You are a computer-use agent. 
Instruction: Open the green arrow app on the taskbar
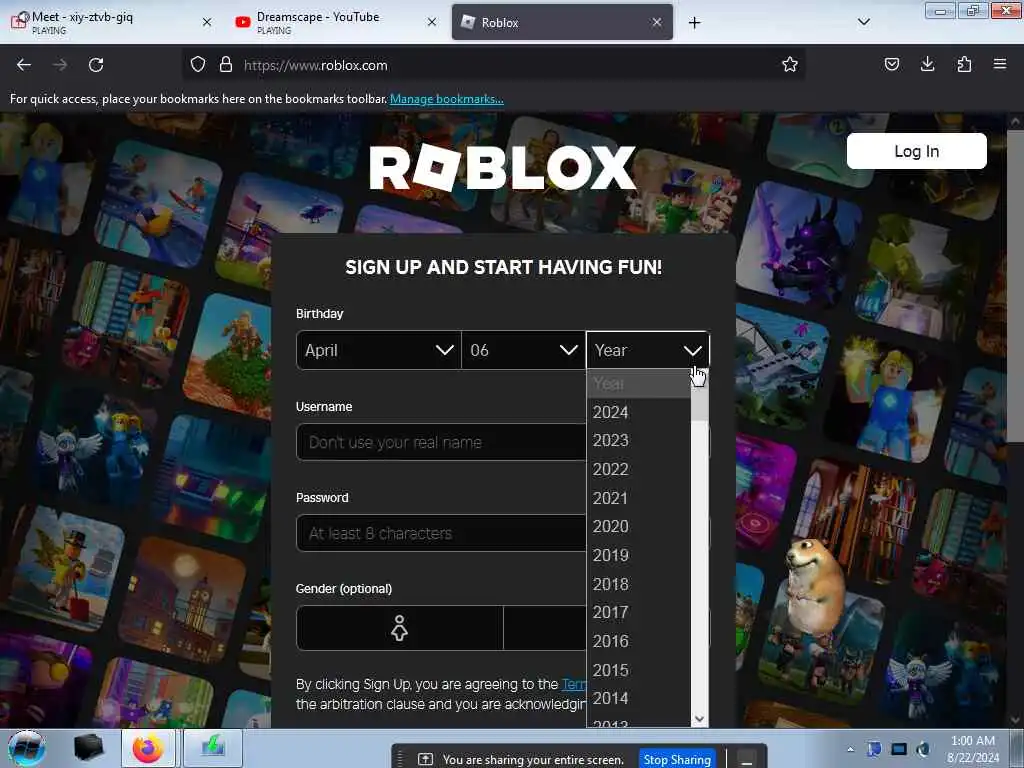point(213,748)
